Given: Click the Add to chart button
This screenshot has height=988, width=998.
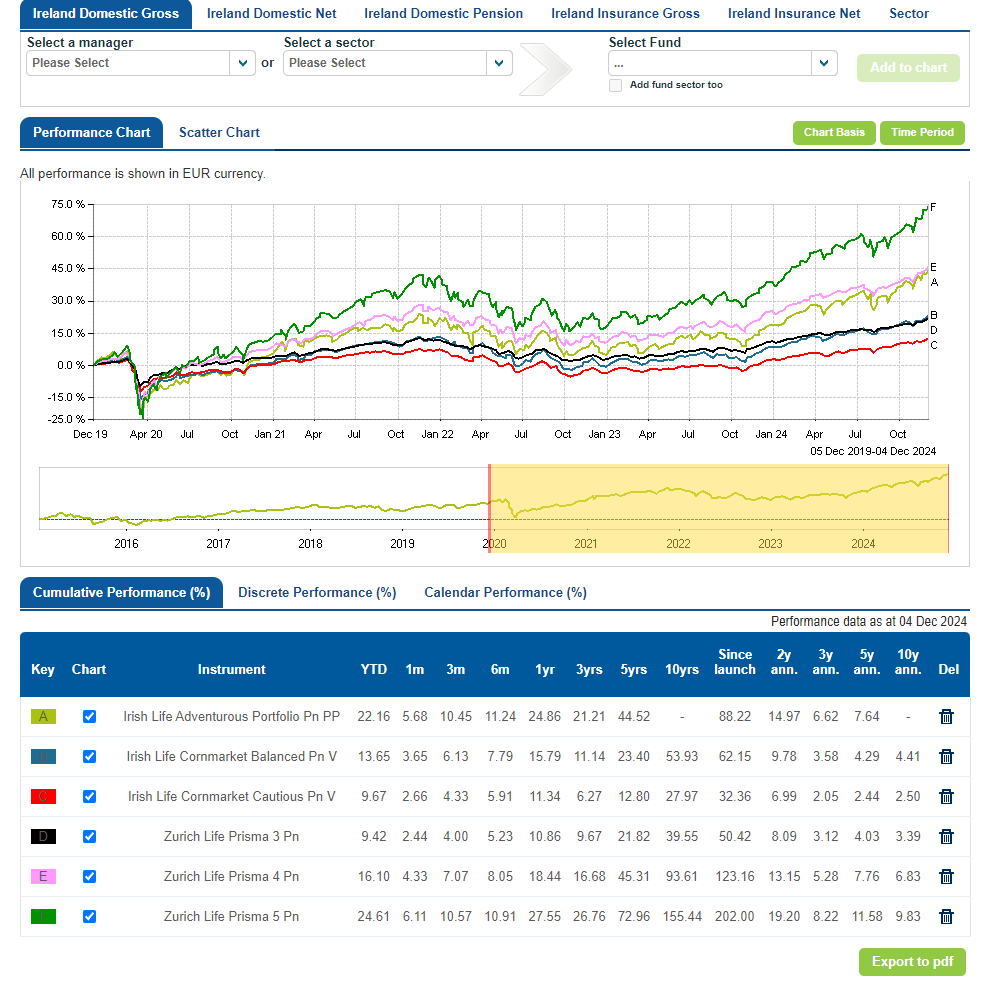Looking at the screenshot, I should (908, 68).
